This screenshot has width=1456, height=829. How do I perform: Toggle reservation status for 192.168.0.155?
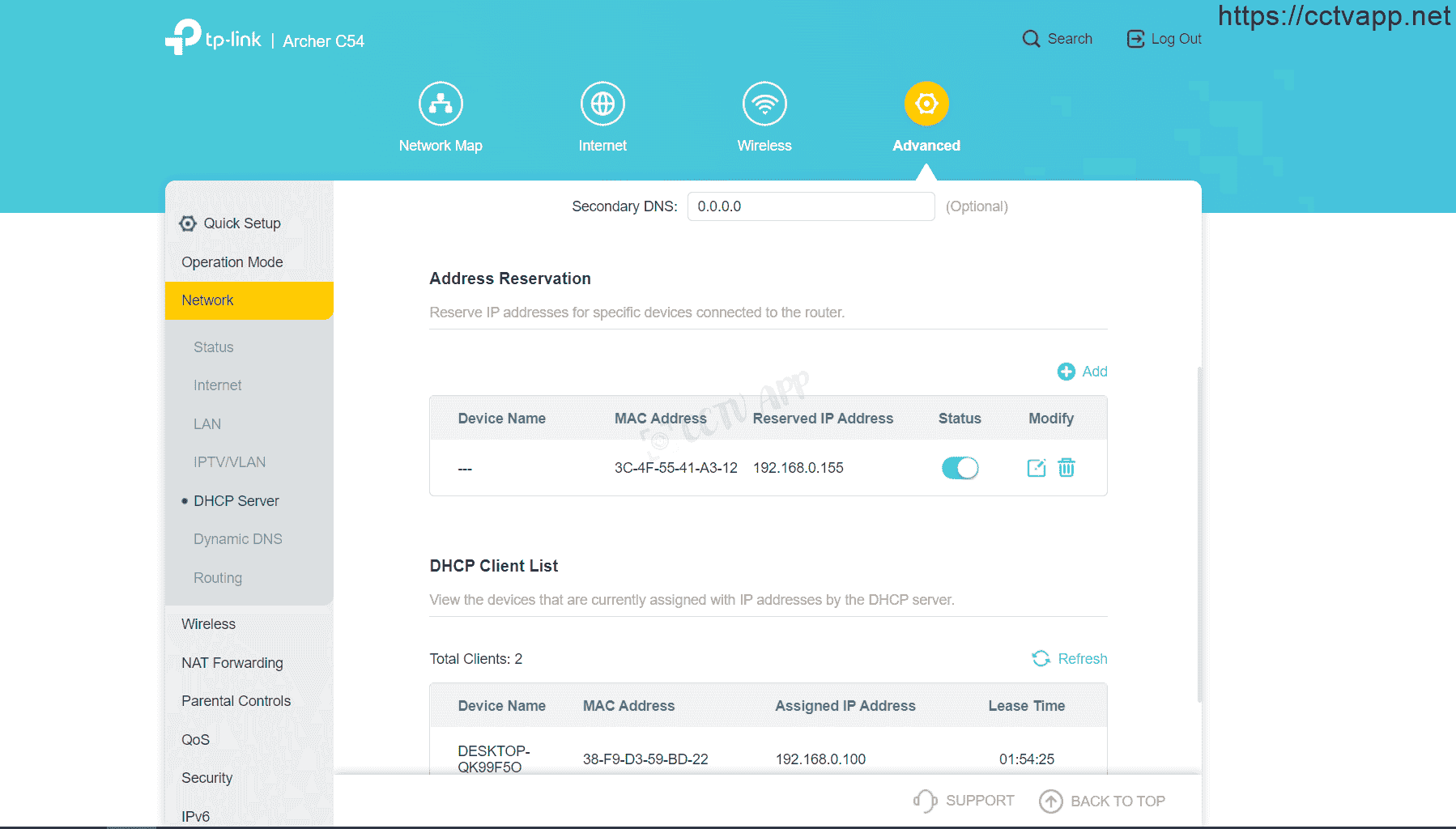pyautogui.click(x=960, y=468)
